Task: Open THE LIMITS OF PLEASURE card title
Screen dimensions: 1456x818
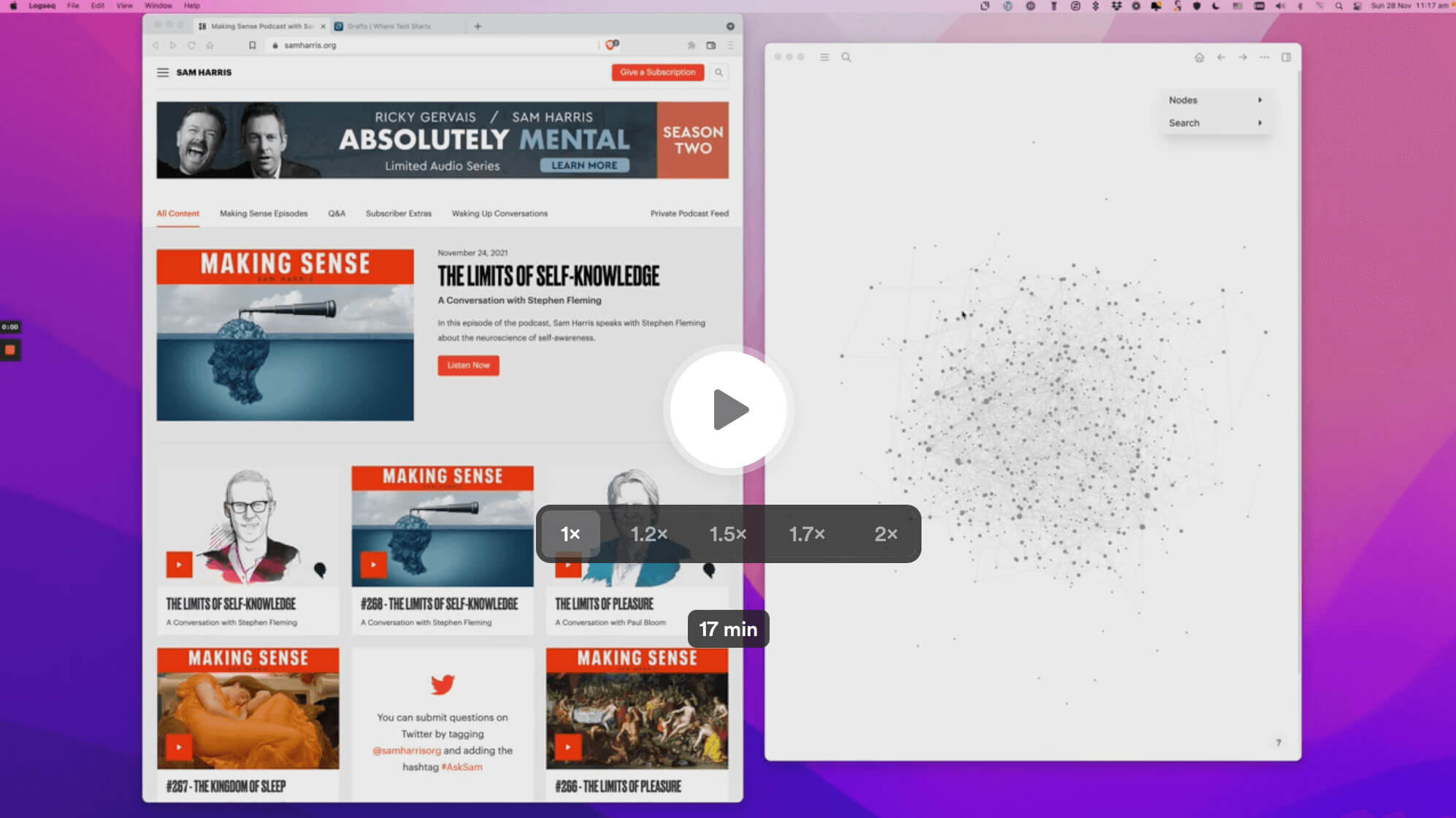Action: [604, 604]
